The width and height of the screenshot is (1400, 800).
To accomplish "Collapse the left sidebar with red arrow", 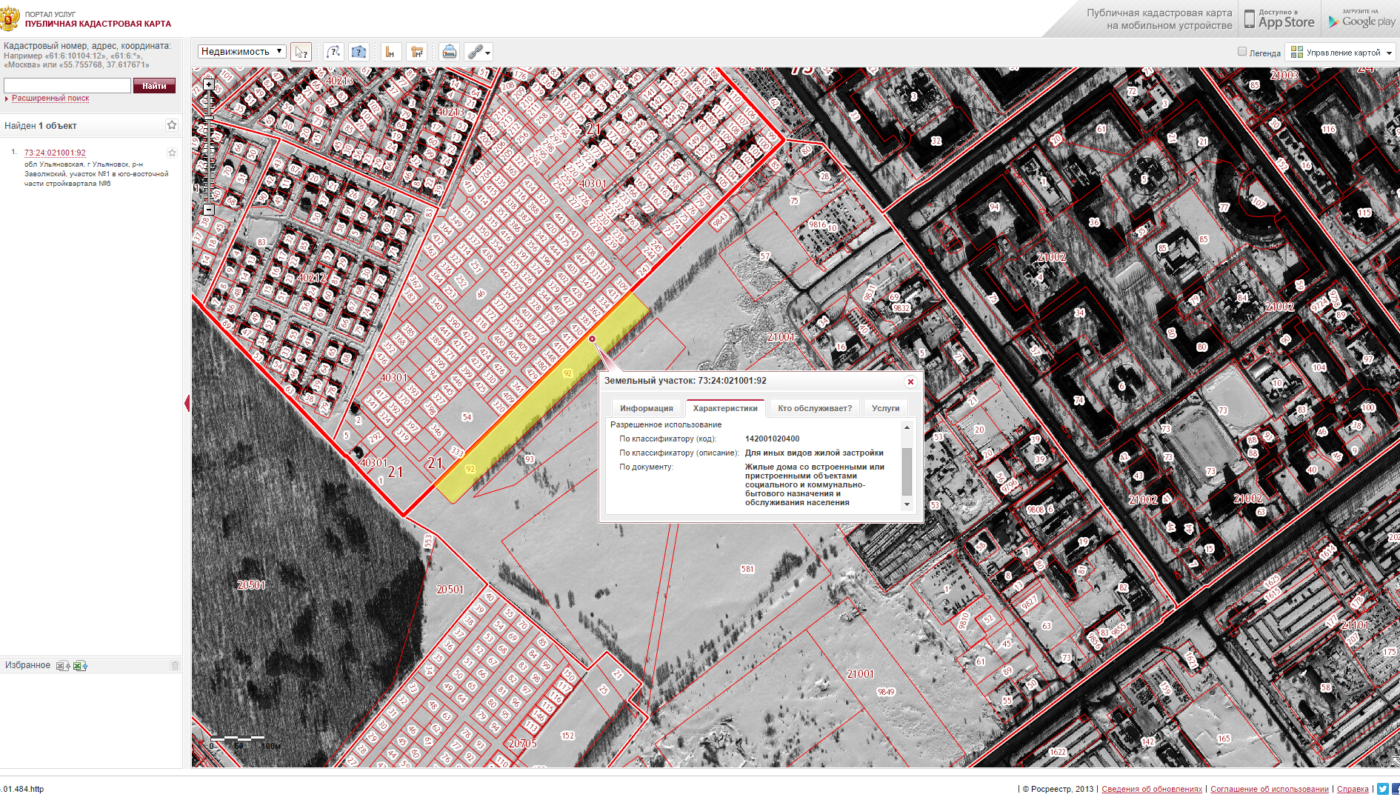I will pyautogui.click(x=186, y=403).
